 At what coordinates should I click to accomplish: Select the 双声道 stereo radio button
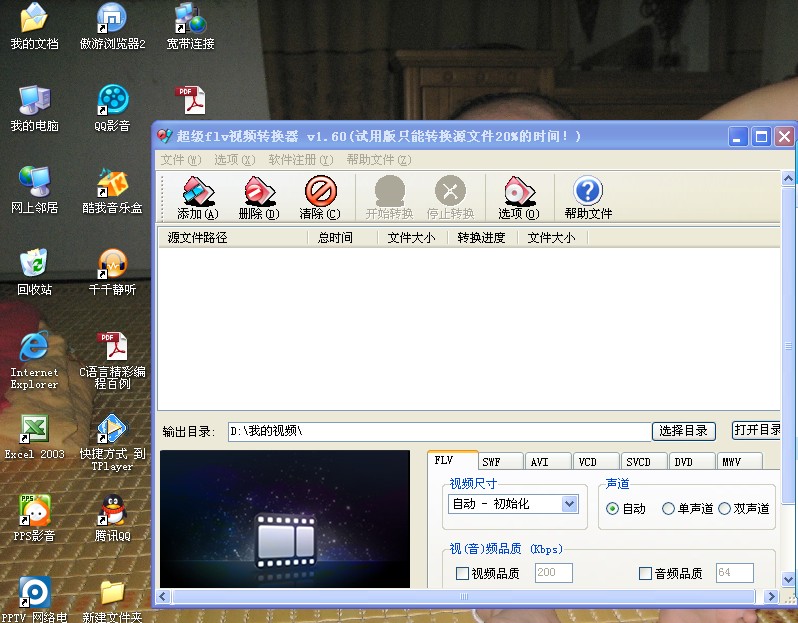724,509
